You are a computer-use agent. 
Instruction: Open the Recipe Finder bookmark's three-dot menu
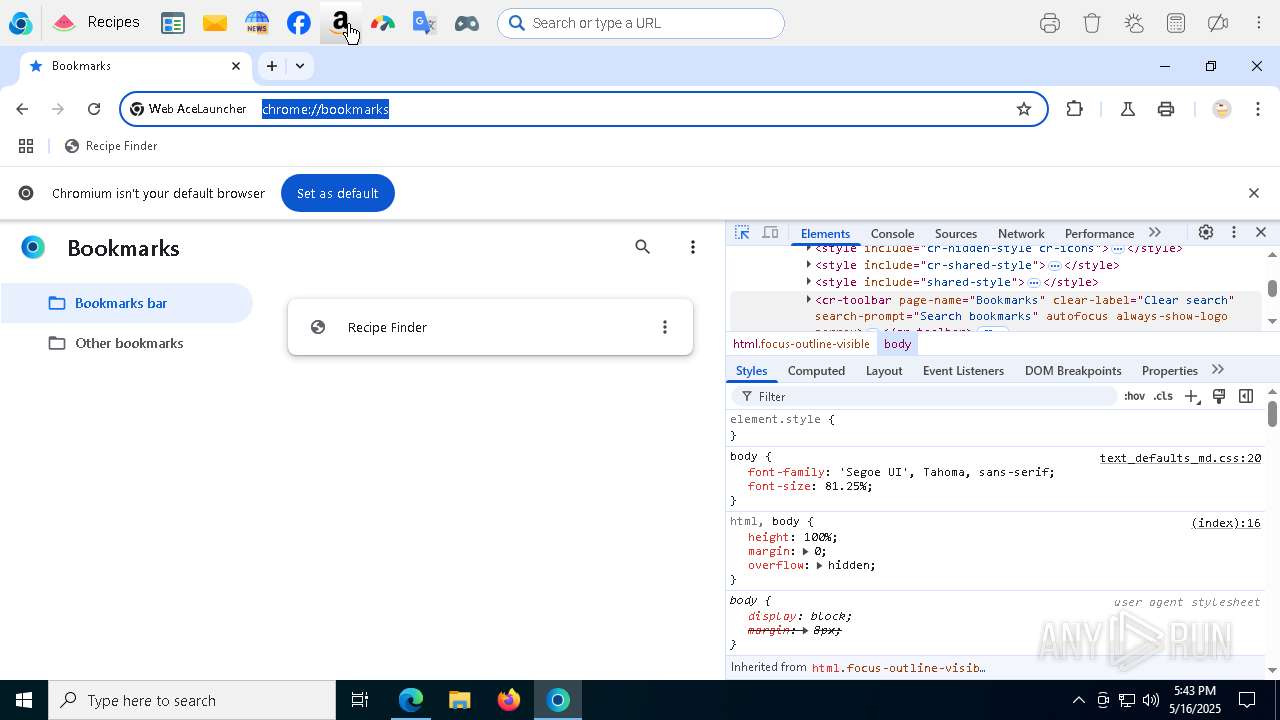[665, 327]
